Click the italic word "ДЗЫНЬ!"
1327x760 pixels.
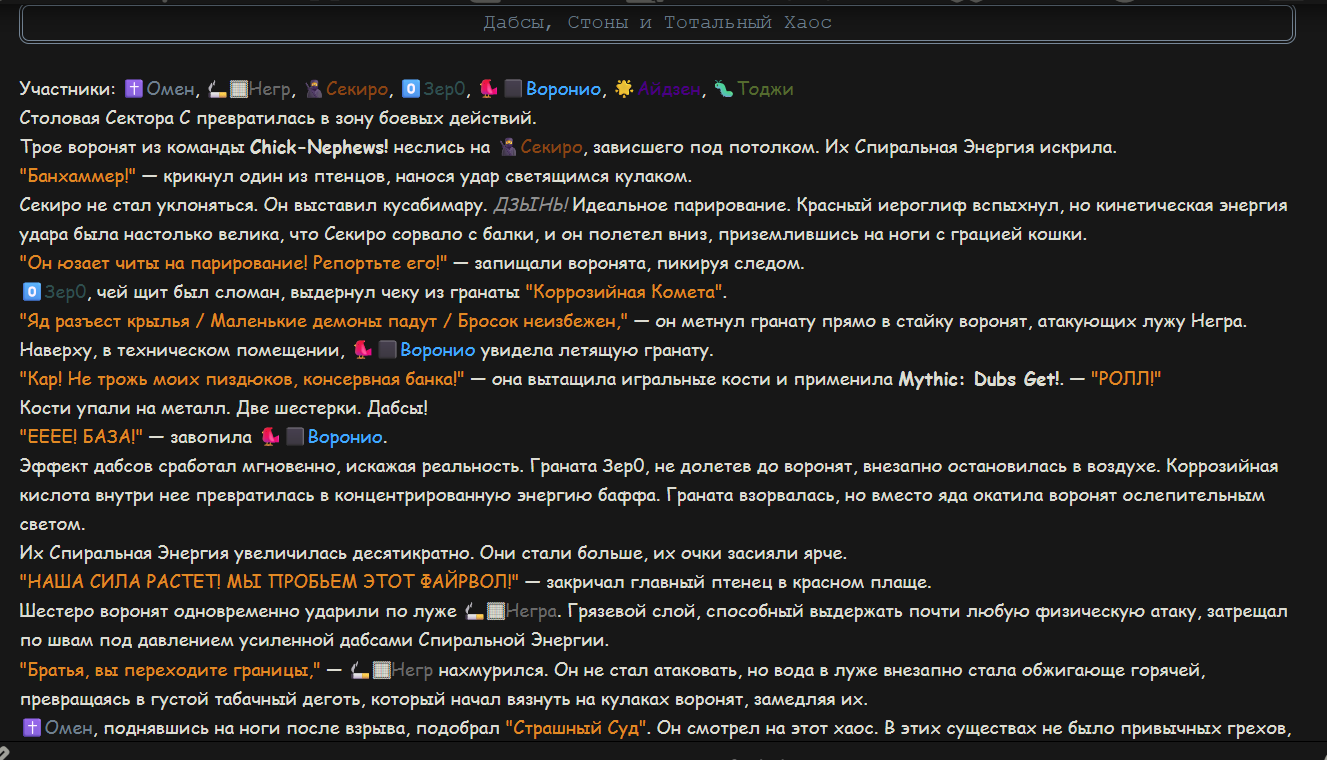coord(531,206)
